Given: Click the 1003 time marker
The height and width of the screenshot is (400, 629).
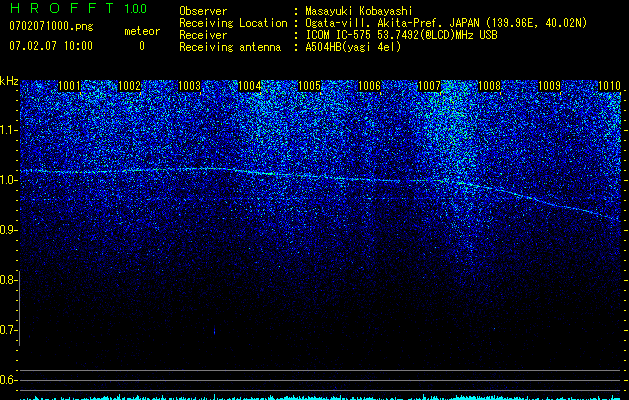Looking at the screenshot, I should 189,86.
